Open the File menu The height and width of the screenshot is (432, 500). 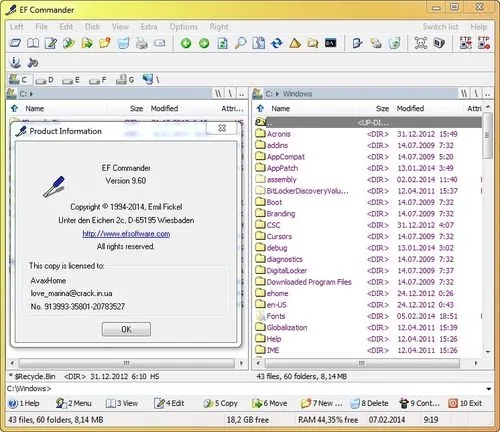(42, 27)
